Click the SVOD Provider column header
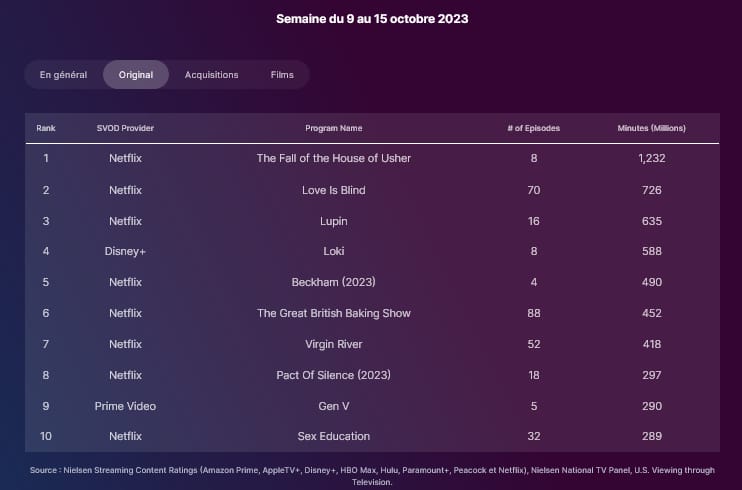The height and width of the screenshot is (490, 742). pyautogui.click(x=125, y=128)
